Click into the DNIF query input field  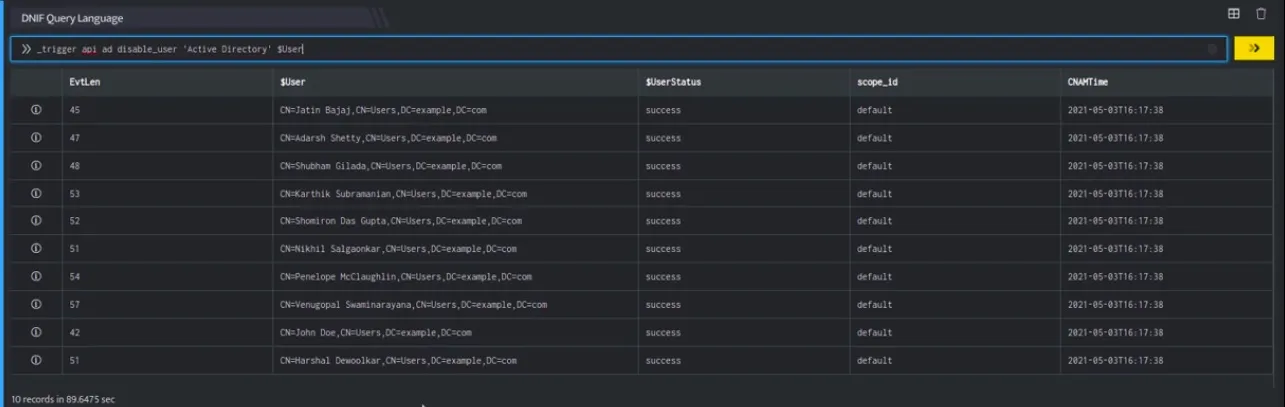point(618,49)
